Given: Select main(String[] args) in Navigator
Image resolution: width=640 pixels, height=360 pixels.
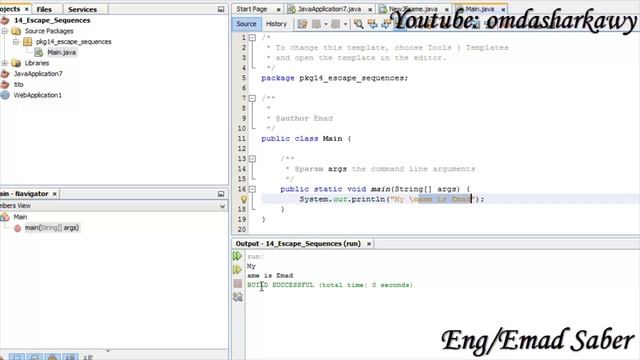Looking at the screenshot, I should coord(52,228).
